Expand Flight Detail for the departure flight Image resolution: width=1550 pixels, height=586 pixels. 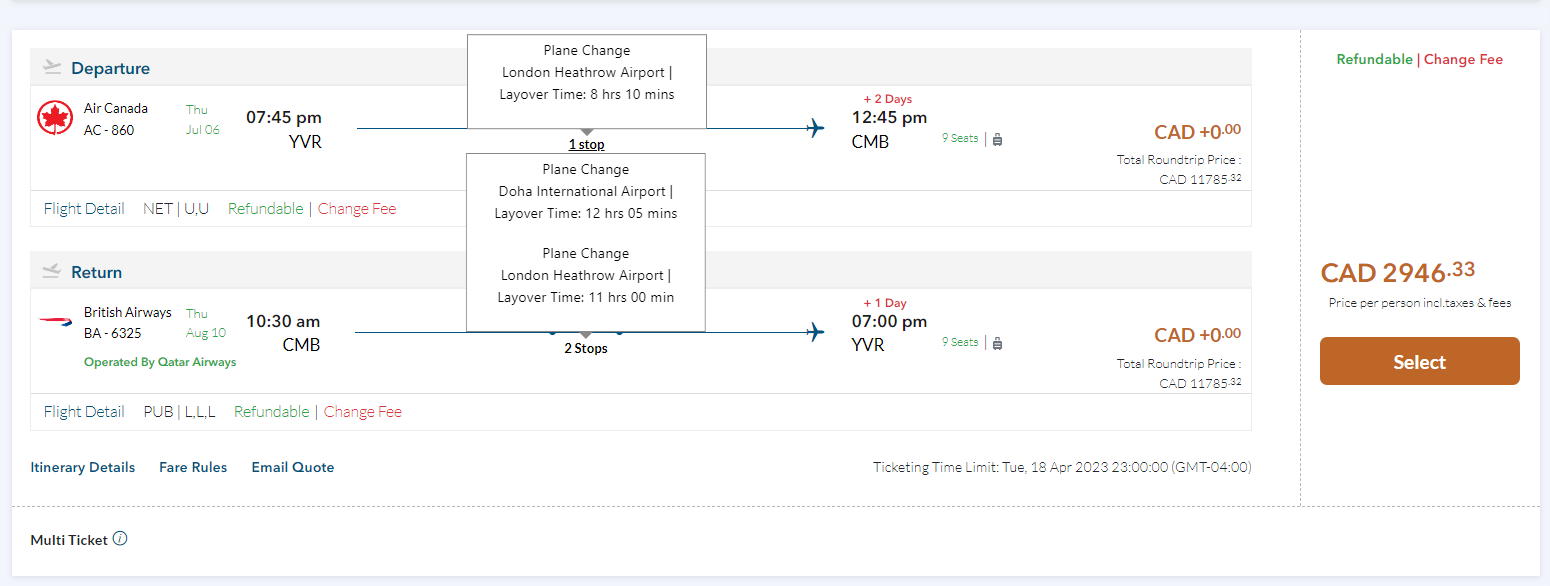(84, 209)
